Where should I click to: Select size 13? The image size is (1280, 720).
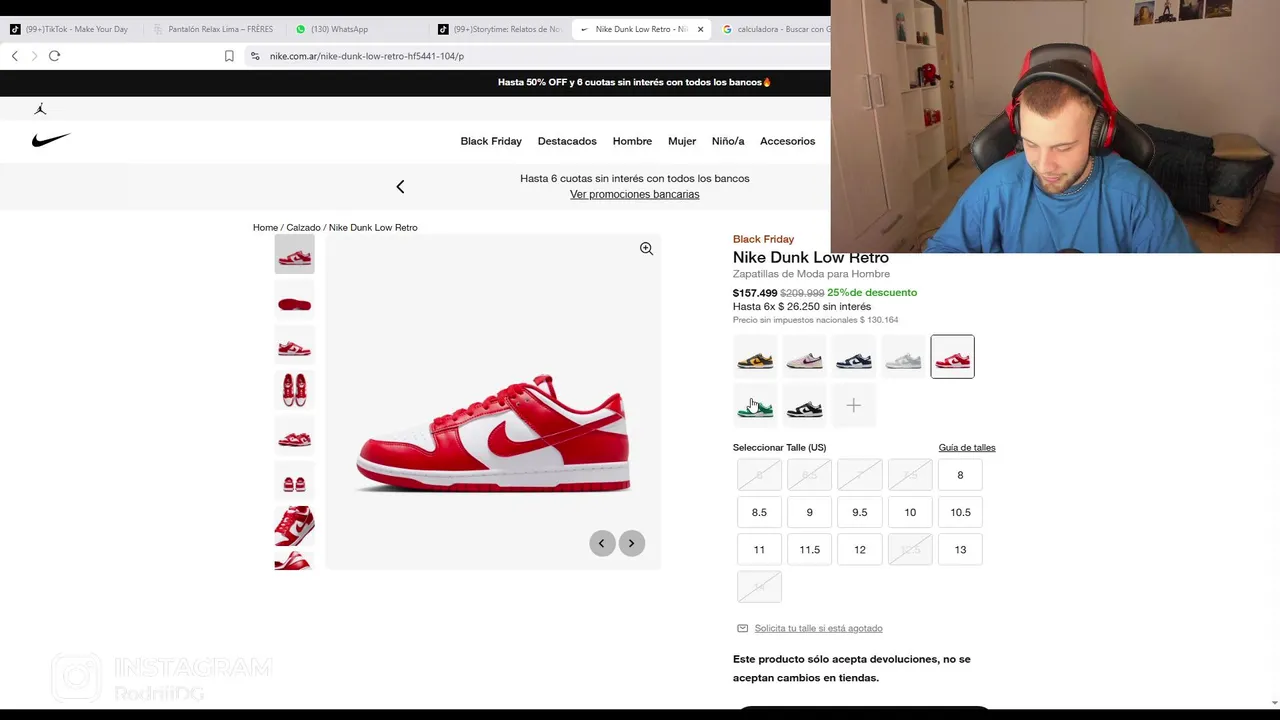(960, 549)
